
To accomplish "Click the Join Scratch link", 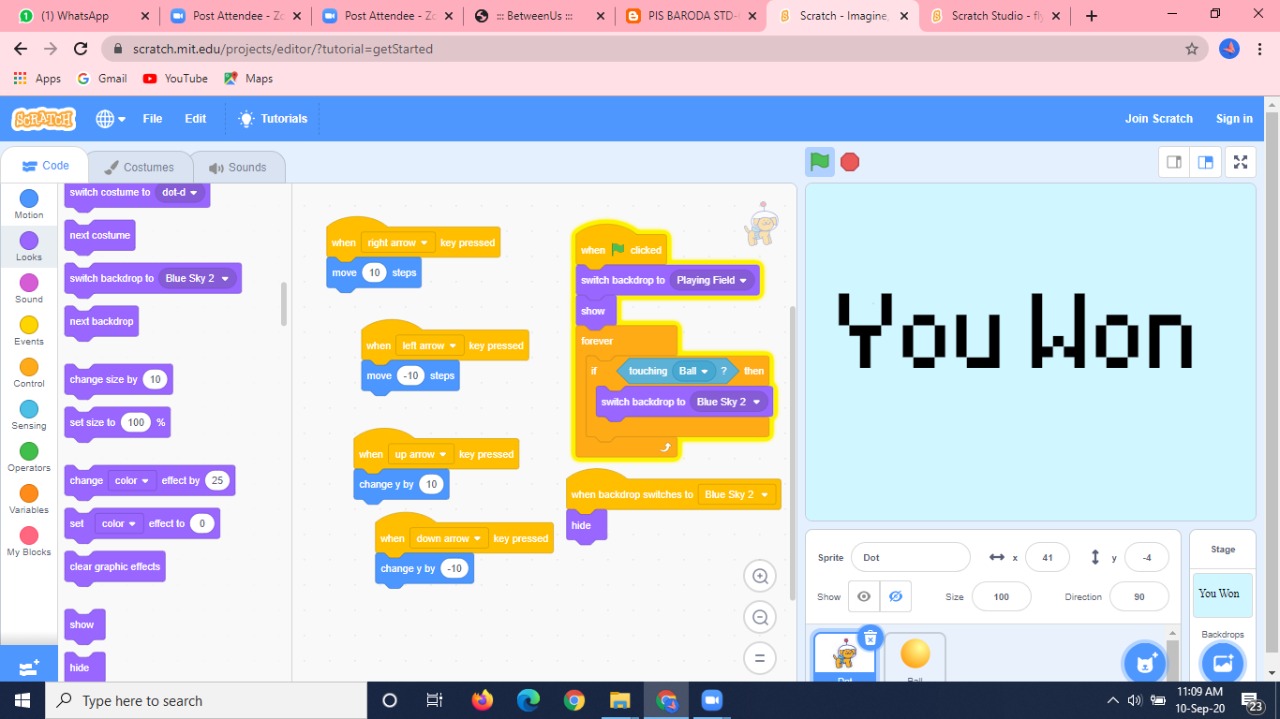I will tap(1159, 118).
